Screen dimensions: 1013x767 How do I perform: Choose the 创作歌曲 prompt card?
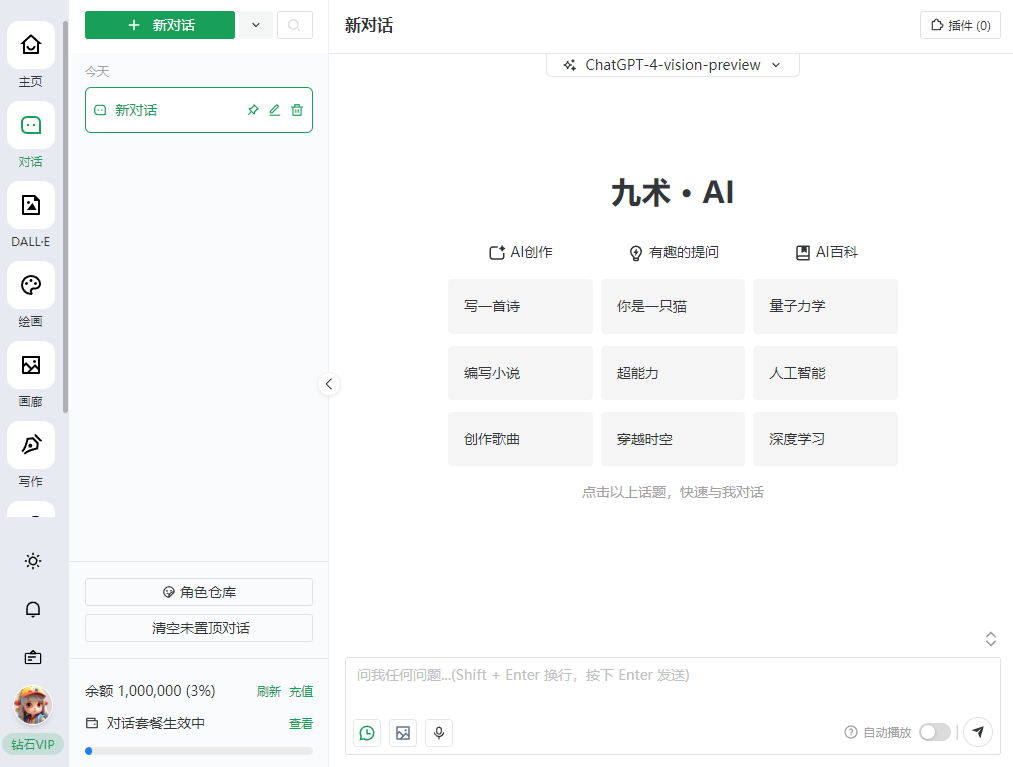tap(520, 439)
